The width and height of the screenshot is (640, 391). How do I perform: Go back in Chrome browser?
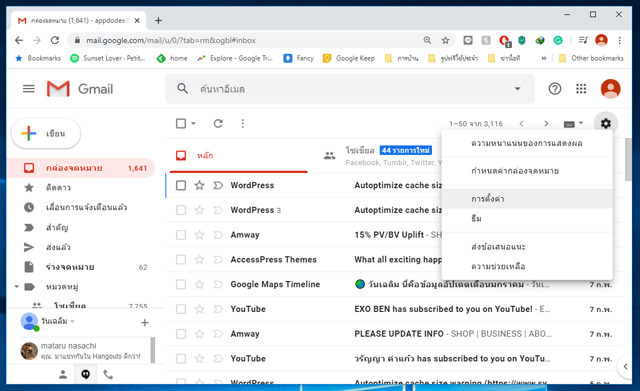19,40
